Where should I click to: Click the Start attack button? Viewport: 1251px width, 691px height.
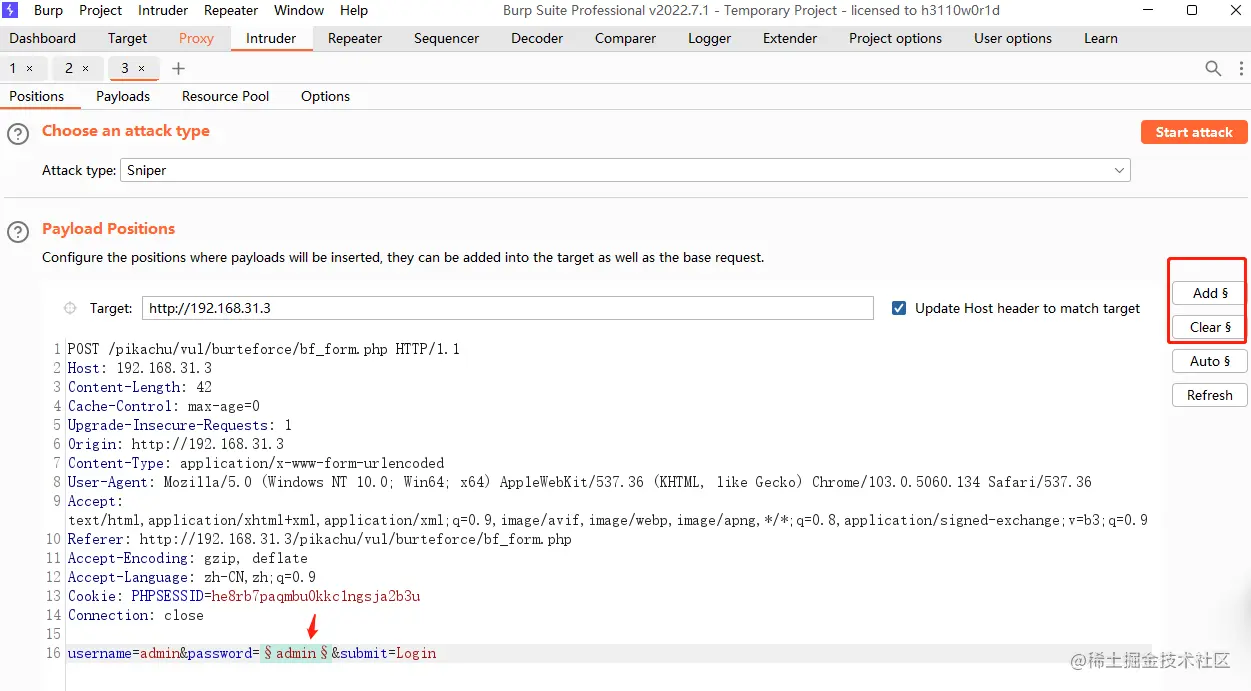click(x=1194, y=132)
